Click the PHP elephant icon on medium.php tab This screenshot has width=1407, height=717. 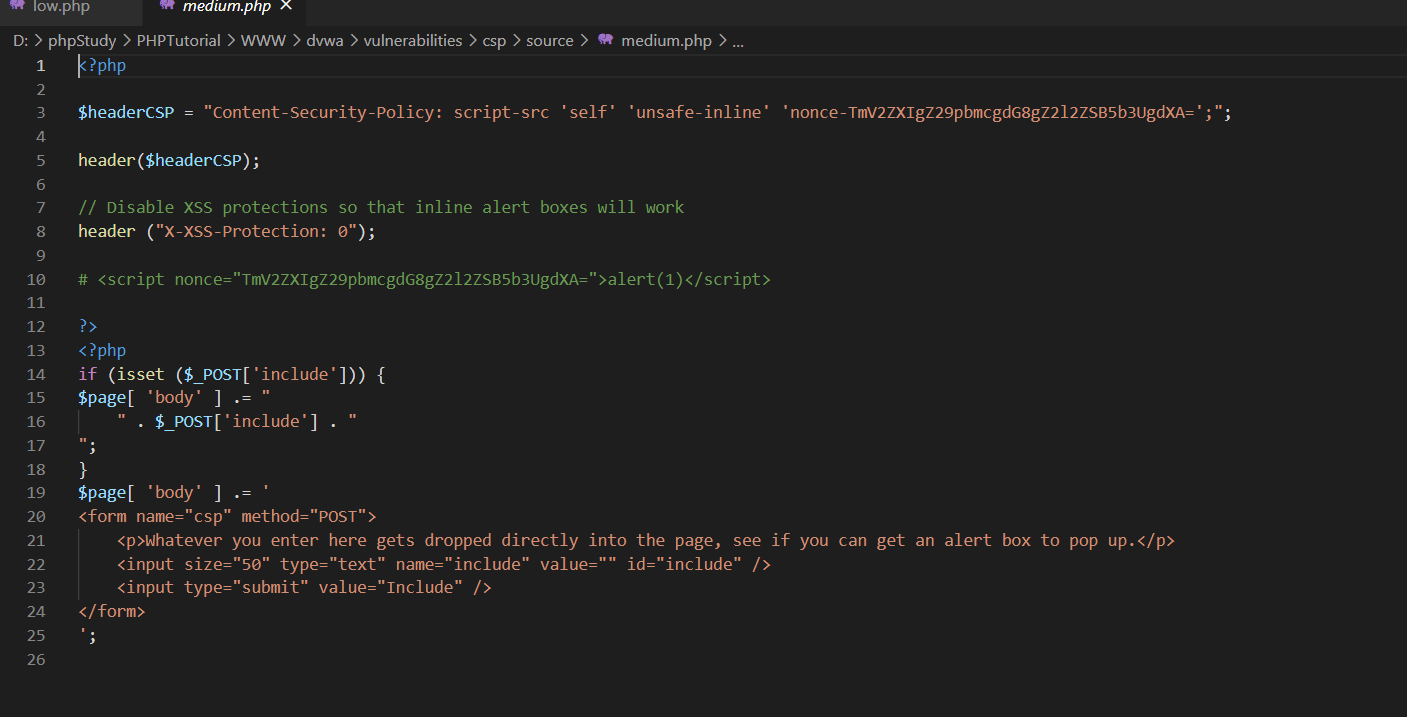click(167, 7)
